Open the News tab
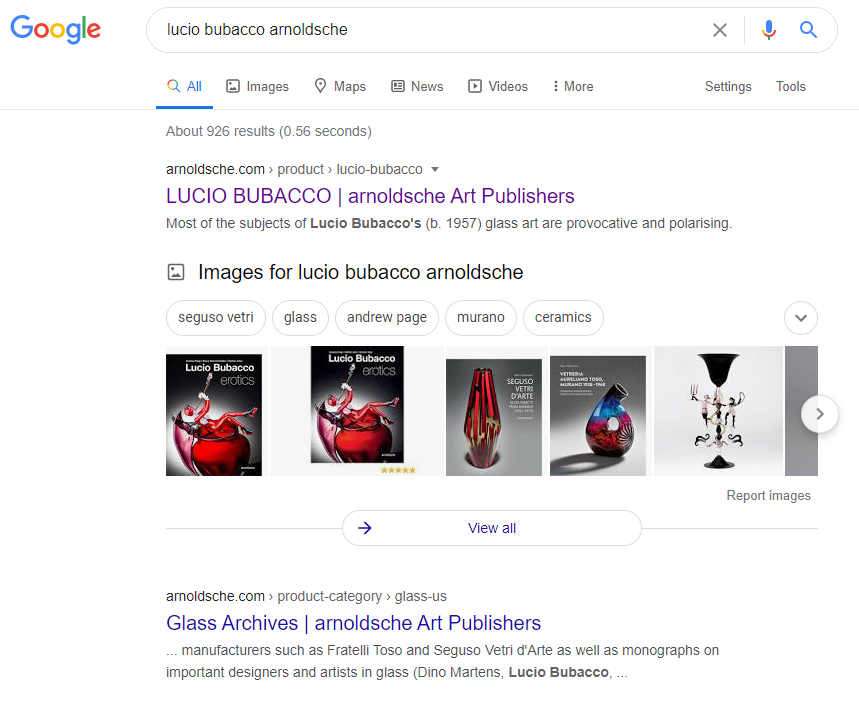This screenshot has width=859, height=702. [x=417, y=87]
